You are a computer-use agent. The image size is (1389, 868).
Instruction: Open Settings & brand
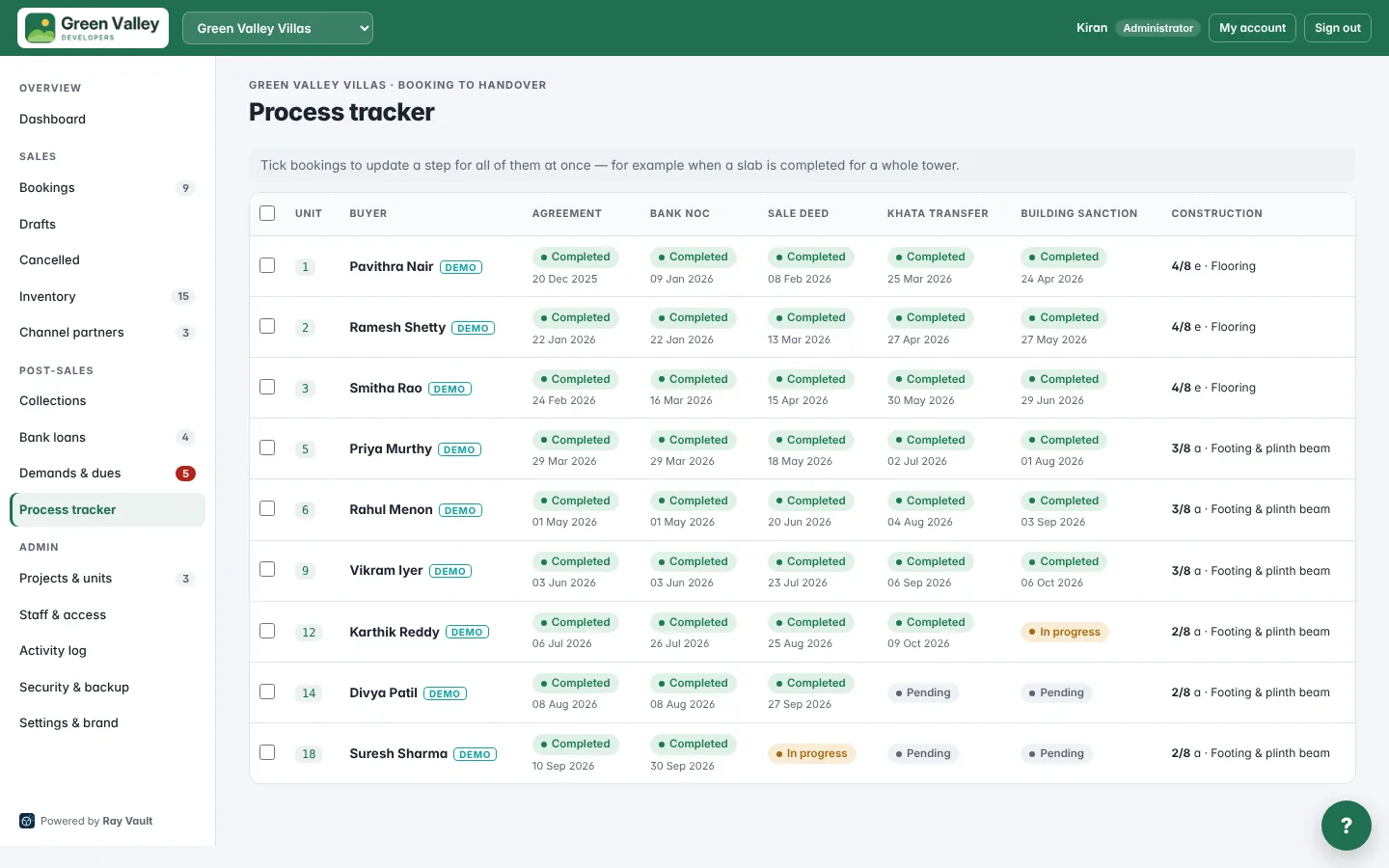point(107,723)
